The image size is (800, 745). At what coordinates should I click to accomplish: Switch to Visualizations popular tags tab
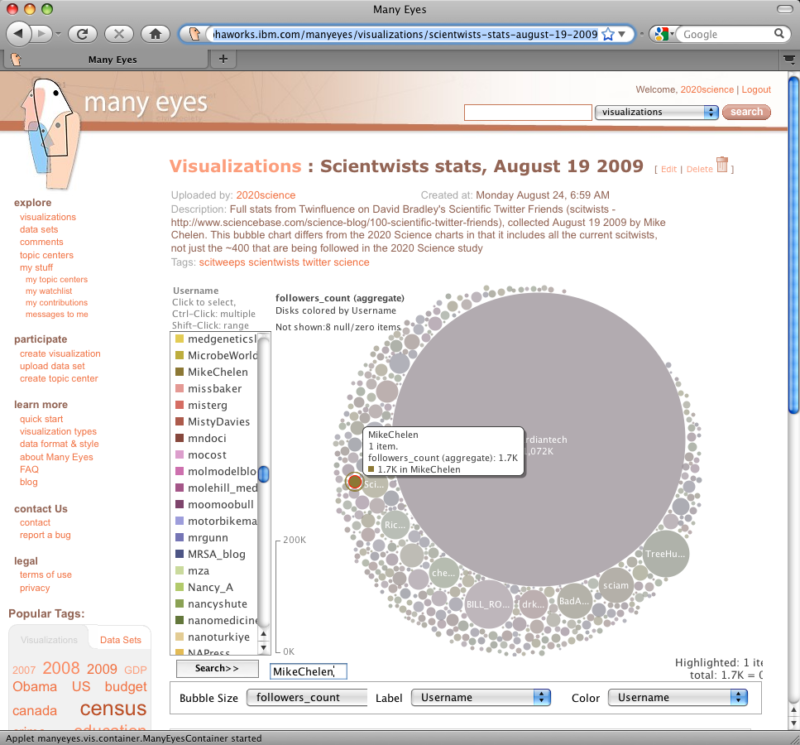coord(49,640)
